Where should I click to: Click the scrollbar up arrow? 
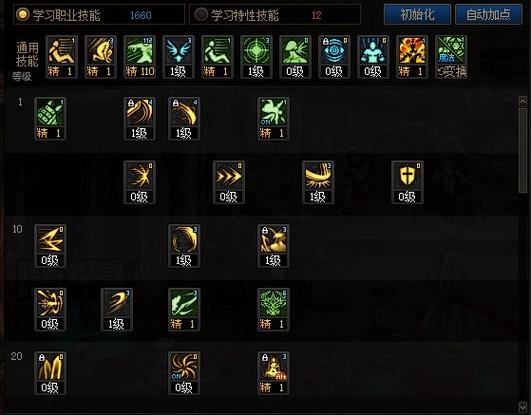(x=523, y=101)
